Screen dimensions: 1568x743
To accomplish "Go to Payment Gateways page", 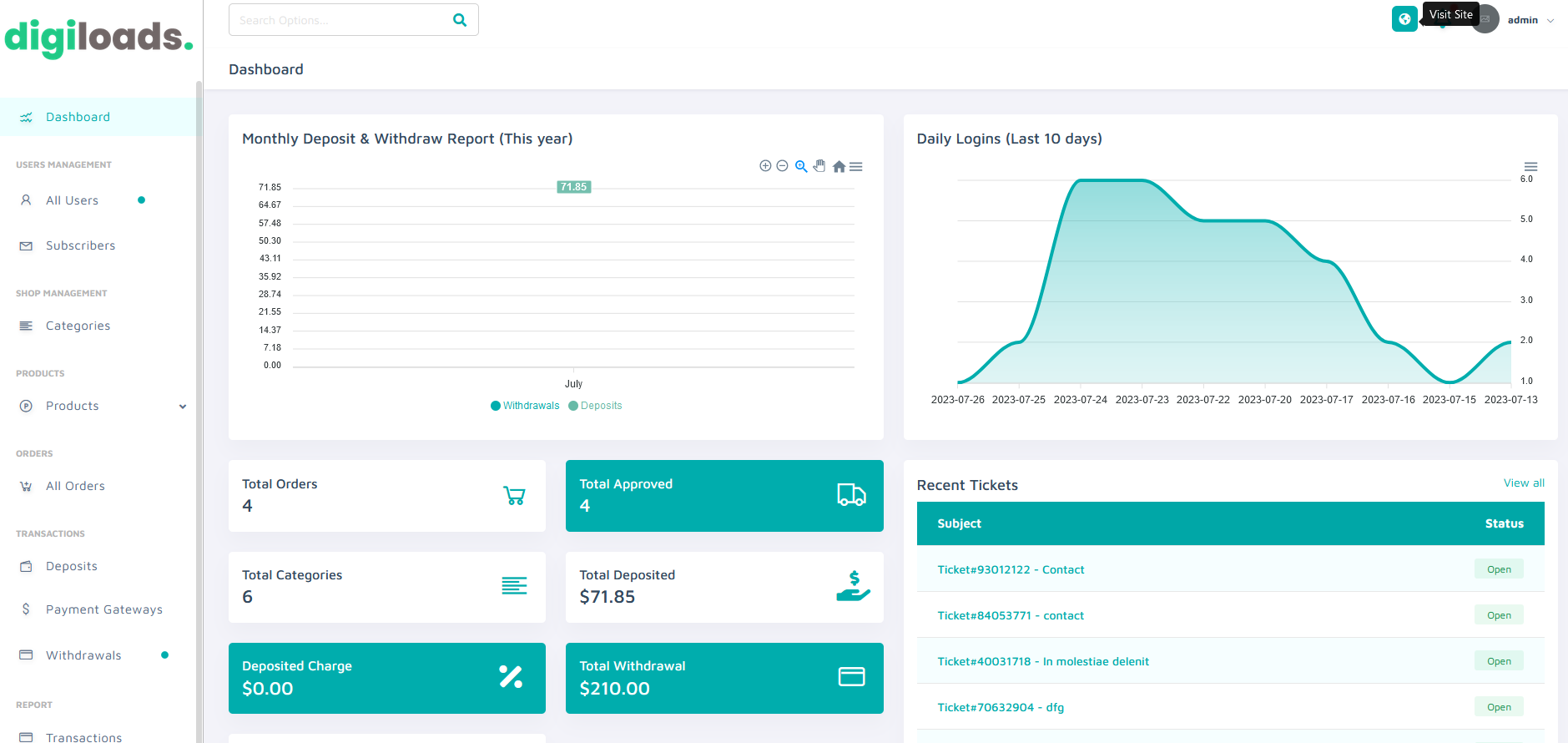I will 103,609.
